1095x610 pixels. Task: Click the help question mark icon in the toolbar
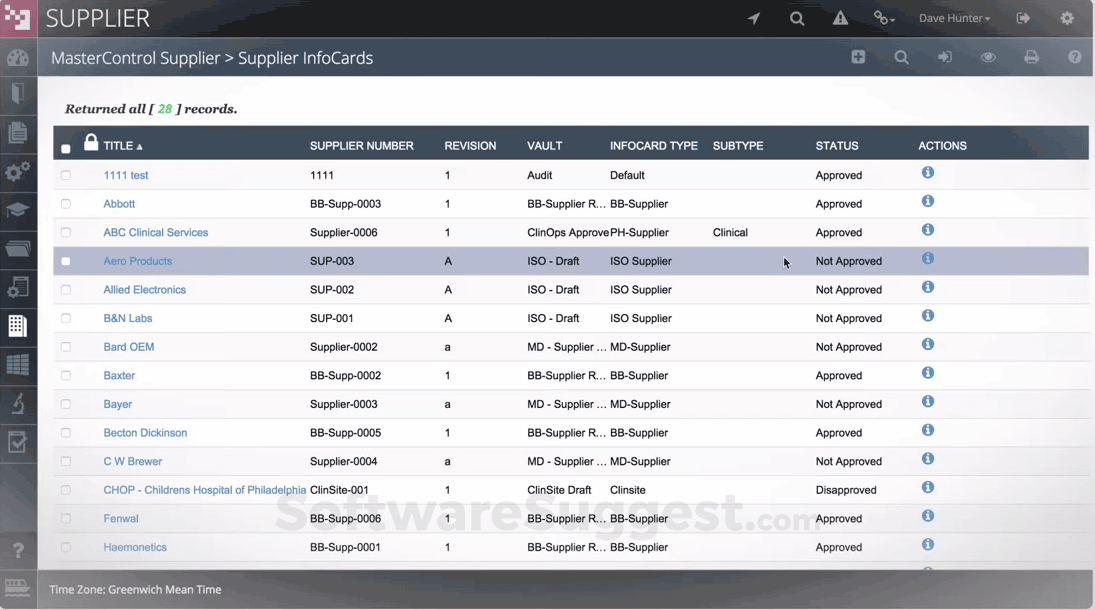tap(1075, 57)
